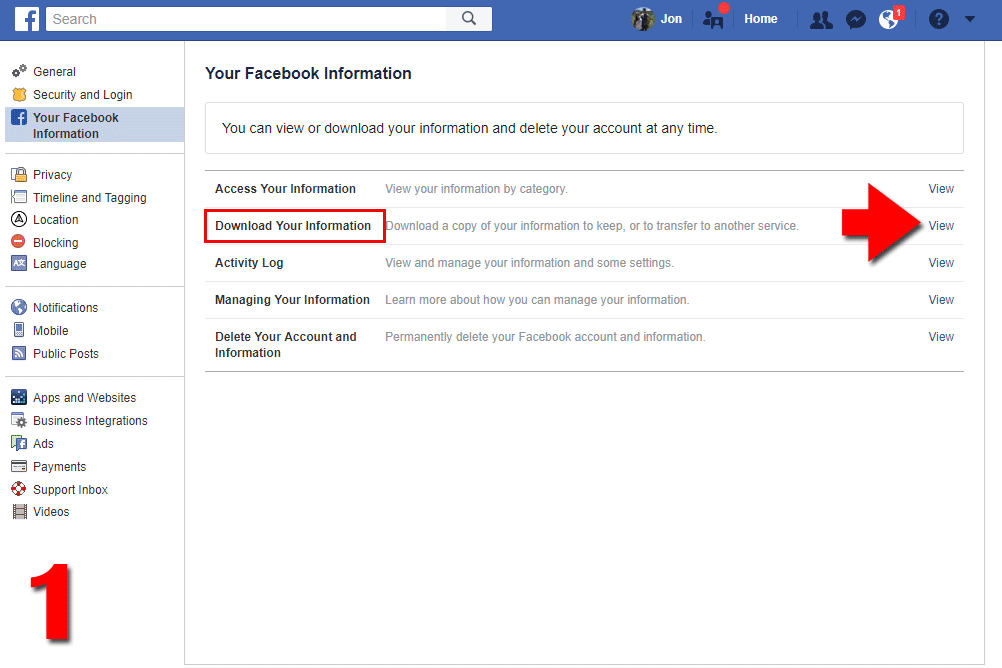This screenshot has width=1002, height=668.
Task: Open the Messenger icon
Action: click(x=855, y=19)
